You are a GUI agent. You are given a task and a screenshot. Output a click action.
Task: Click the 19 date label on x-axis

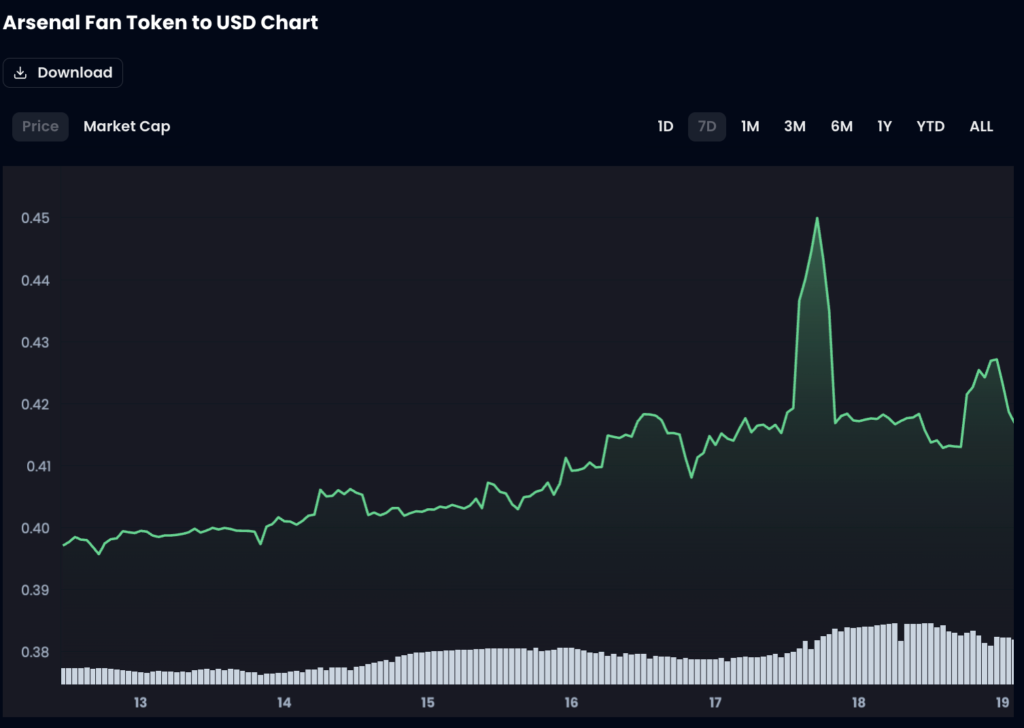pyautogui.click(x=1003, y=703)
